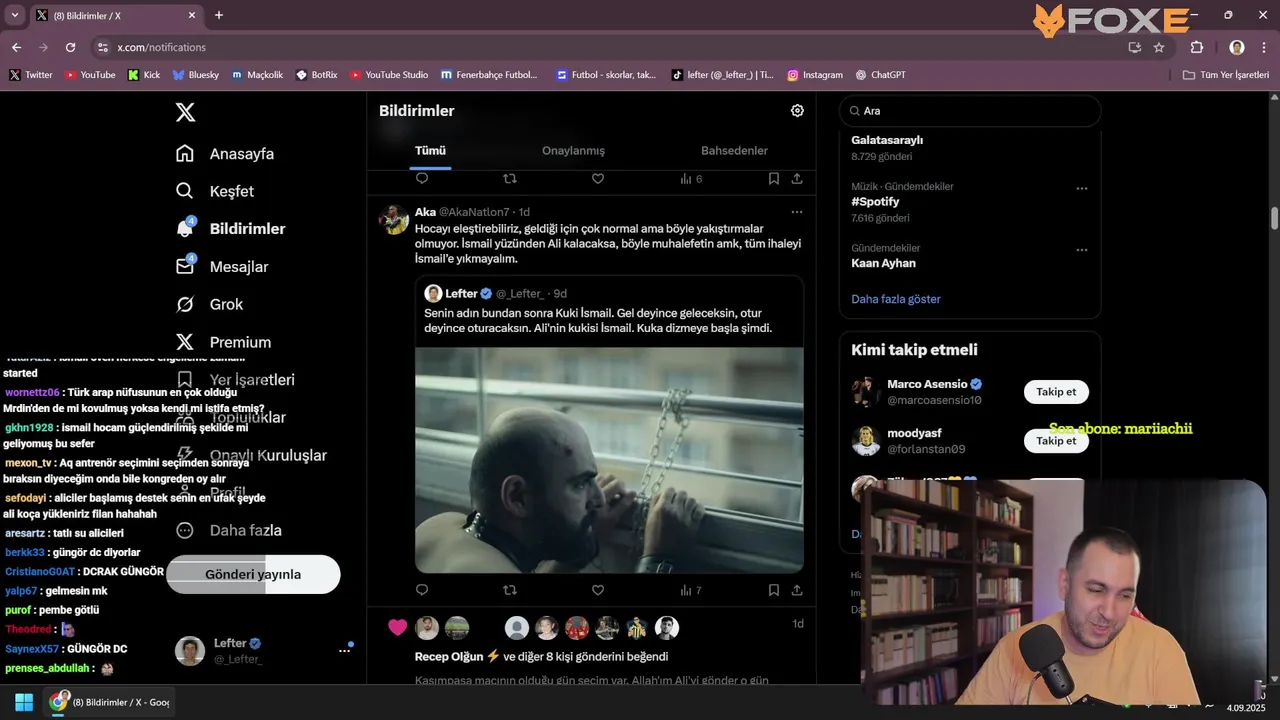
Task: Open Galatasaraylı trending topic
Action: (887, 140)
